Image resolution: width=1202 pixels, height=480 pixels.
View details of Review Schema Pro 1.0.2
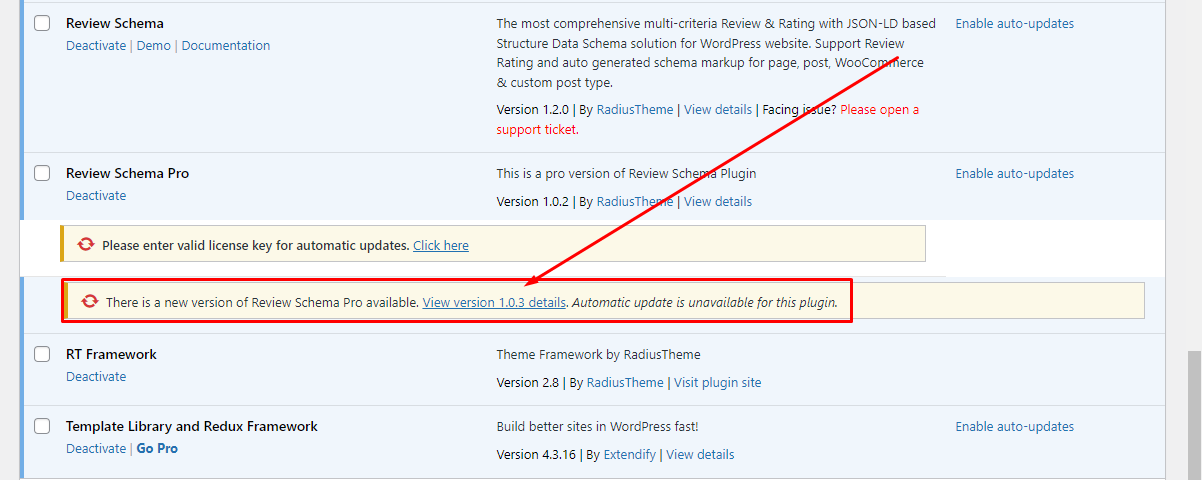pyautogui.click(x=718, y=201)
